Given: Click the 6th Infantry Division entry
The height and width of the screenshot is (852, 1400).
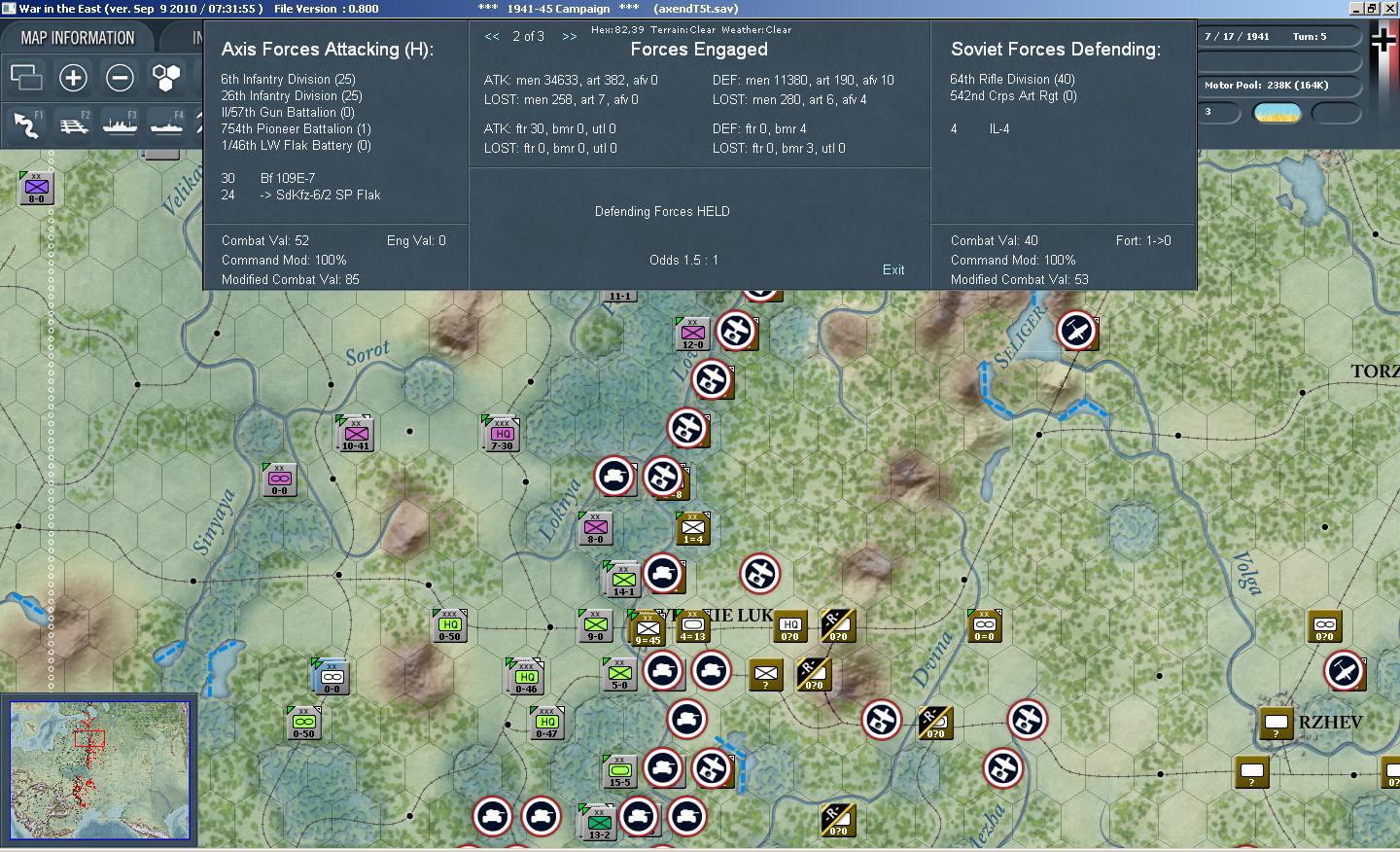Looking at the screenshot, I should [x=288, y=79].
